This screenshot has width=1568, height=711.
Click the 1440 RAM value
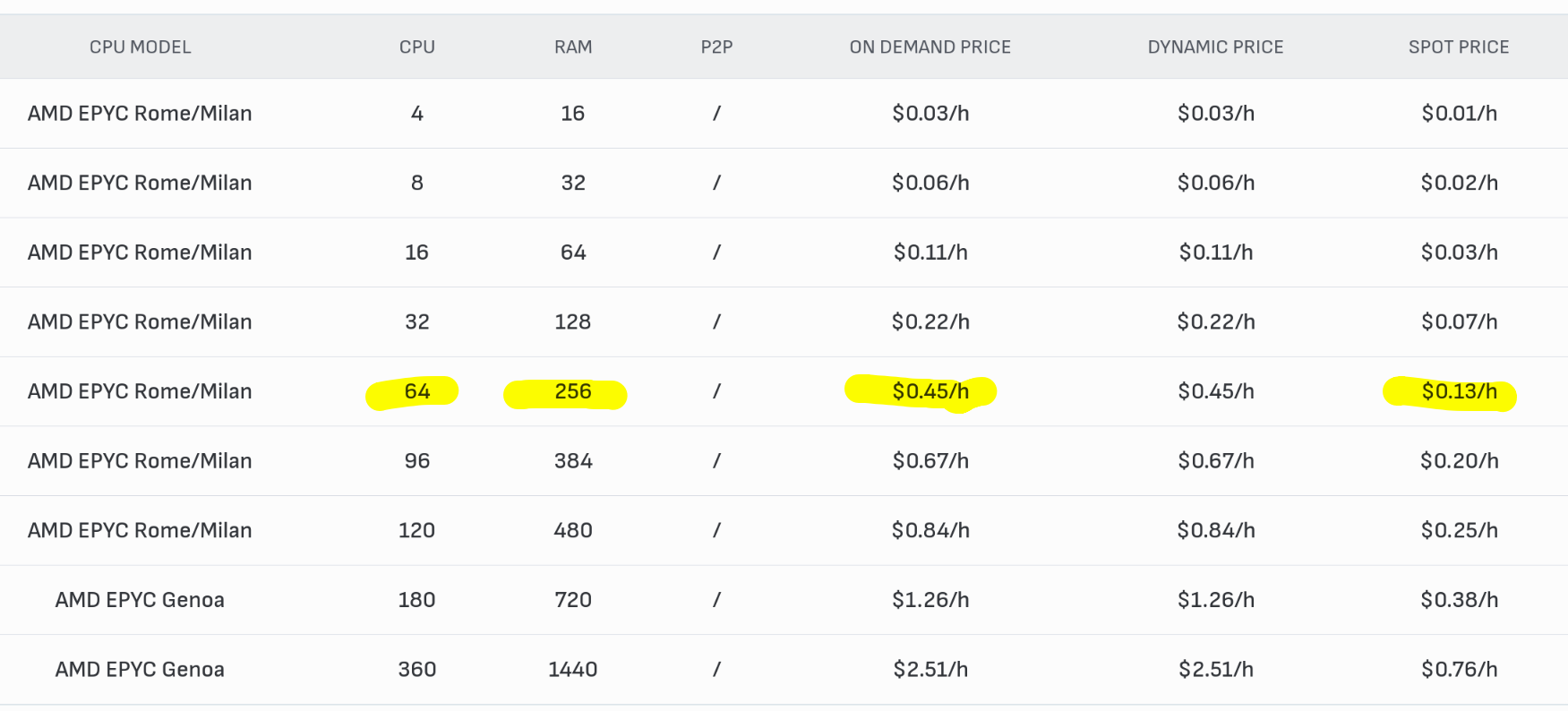point(573,669)
